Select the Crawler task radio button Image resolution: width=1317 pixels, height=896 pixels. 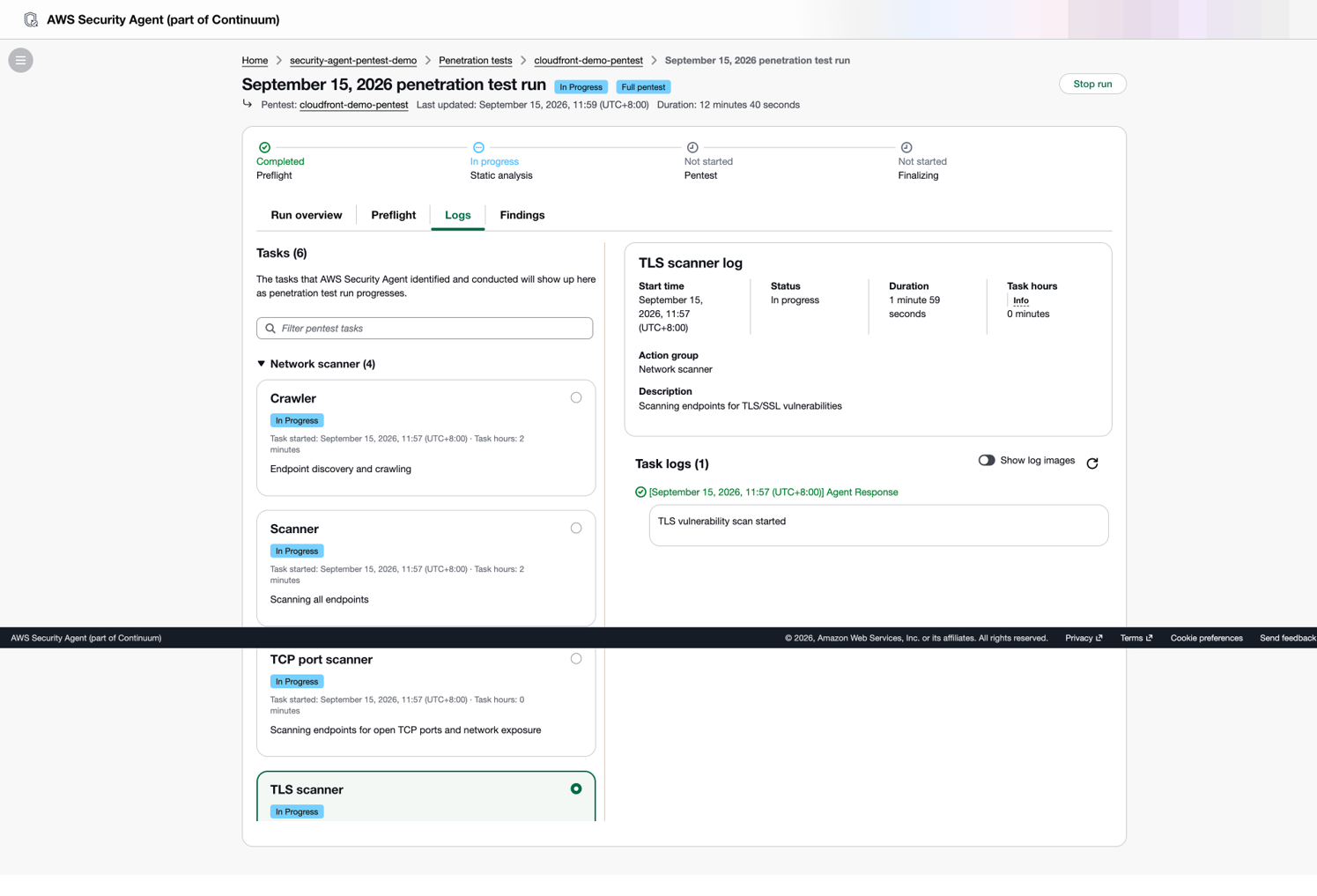(576, 397)
